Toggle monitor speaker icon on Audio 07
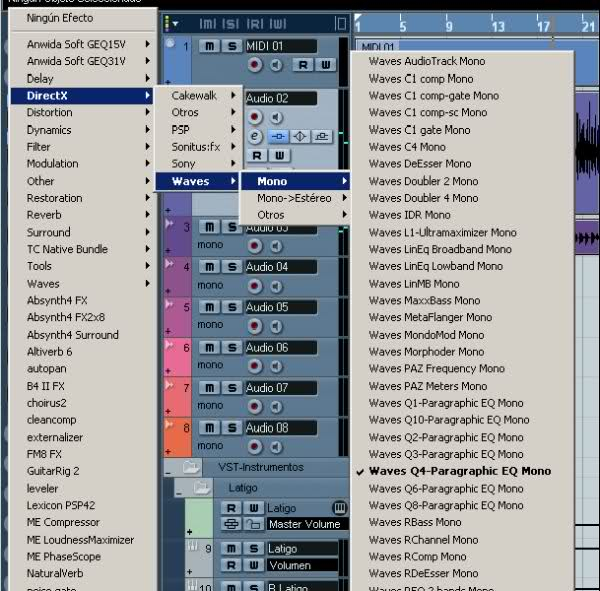Screen dimensions: 600x591 [275, 405]
